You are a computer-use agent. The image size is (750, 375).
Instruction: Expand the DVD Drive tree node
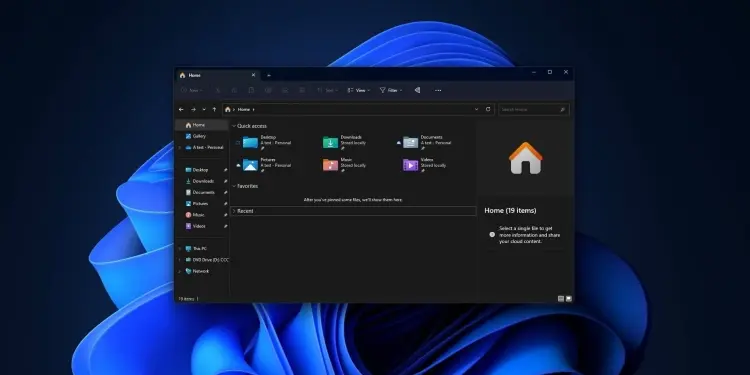coord(180,260)
